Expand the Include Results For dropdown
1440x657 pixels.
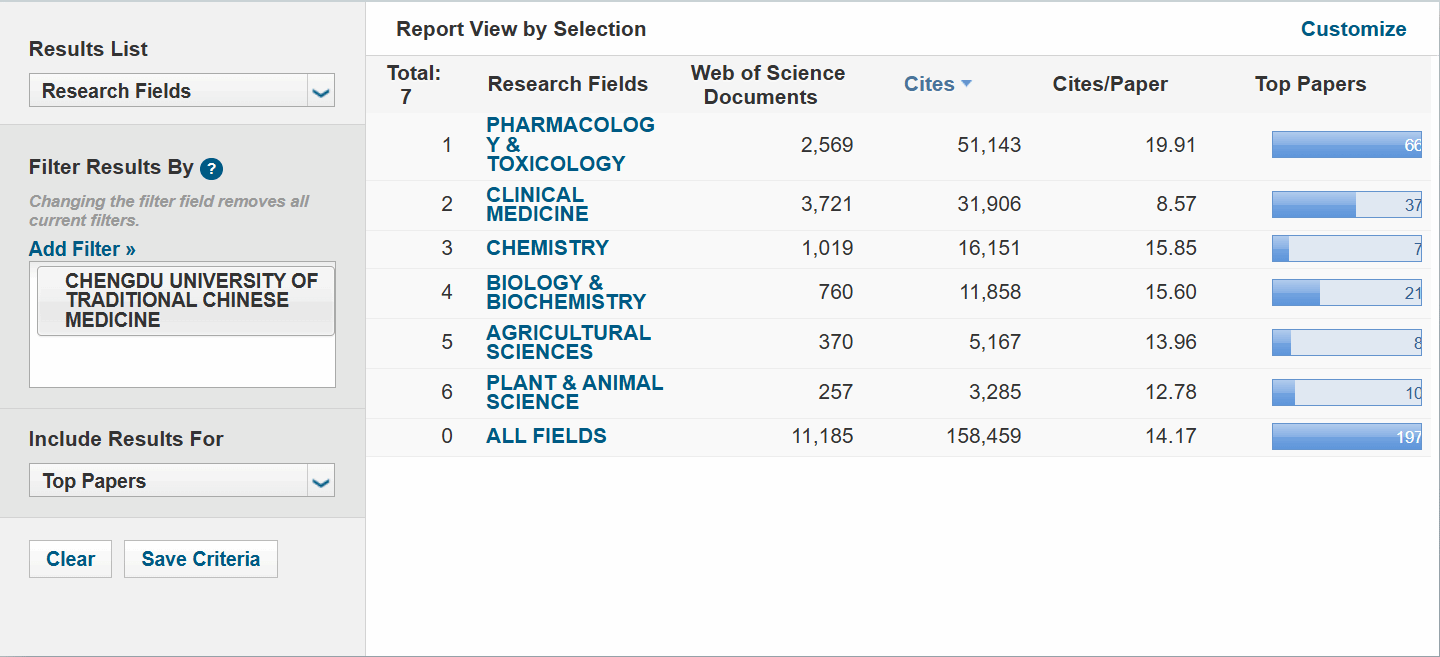tap(182, 481)
